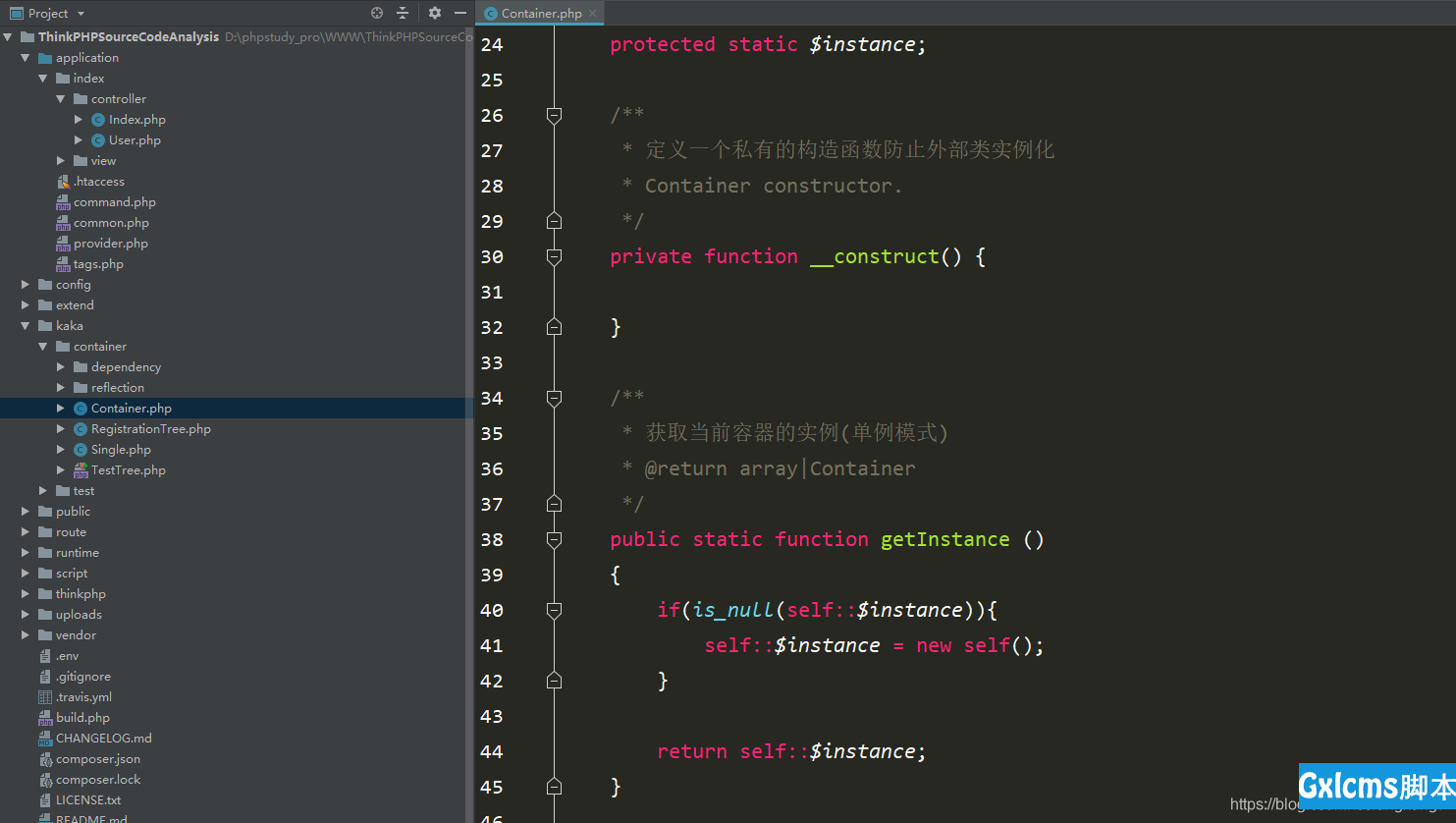Collapse the kaka folder
This screenshot has height=823, width=1456.
[x=26, y=326]
